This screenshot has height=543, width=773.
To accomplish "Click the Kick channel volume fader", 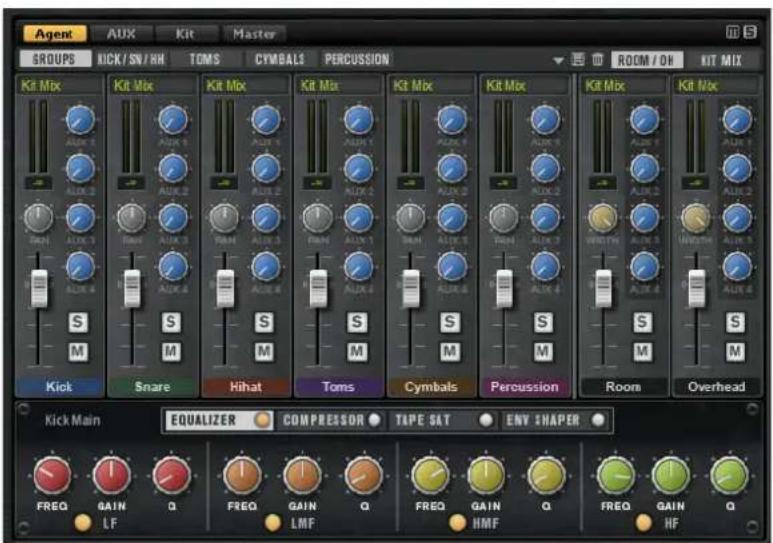I will tap(39, 289).
